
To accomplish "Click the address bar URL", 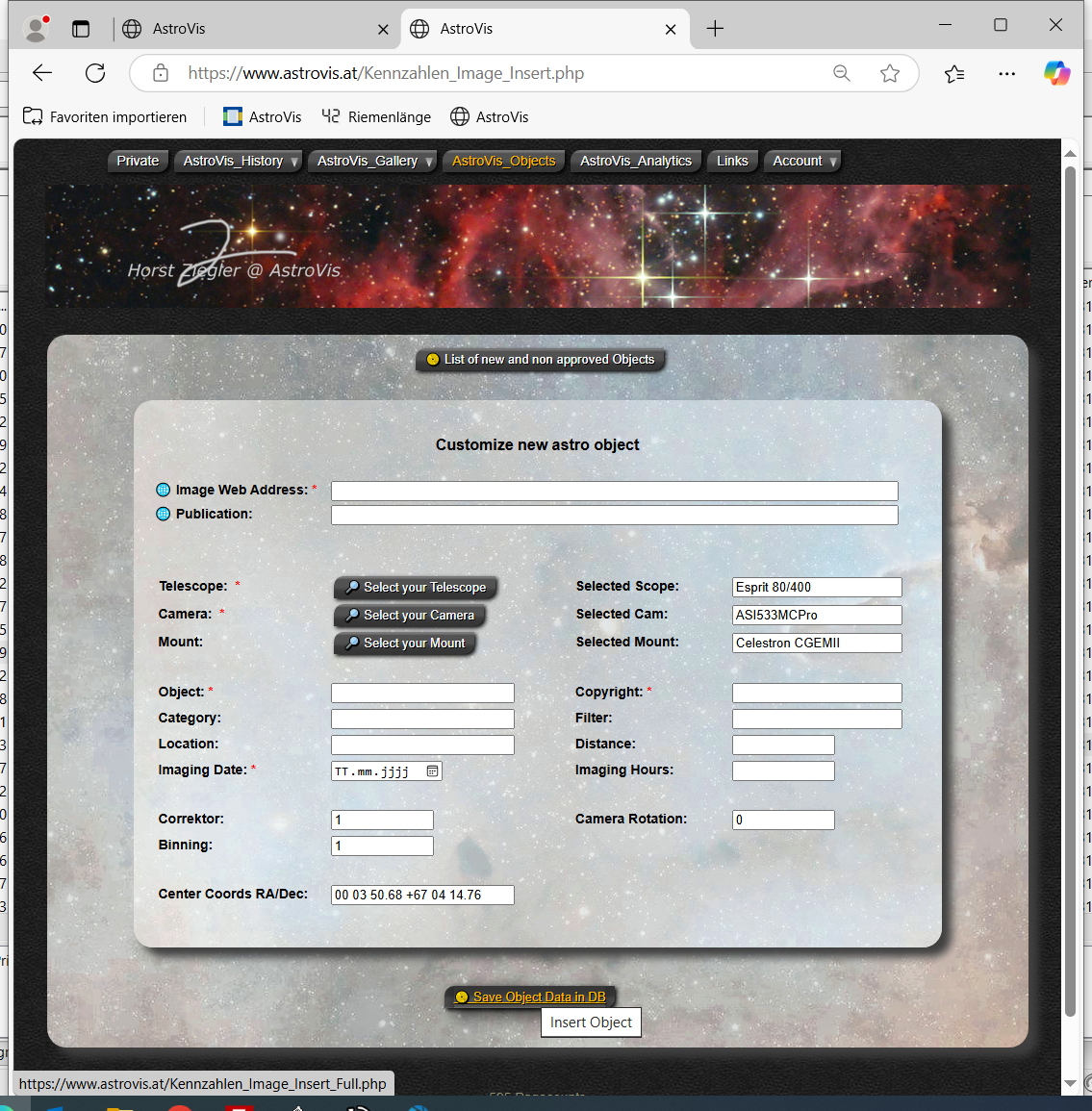I will 386,73.
